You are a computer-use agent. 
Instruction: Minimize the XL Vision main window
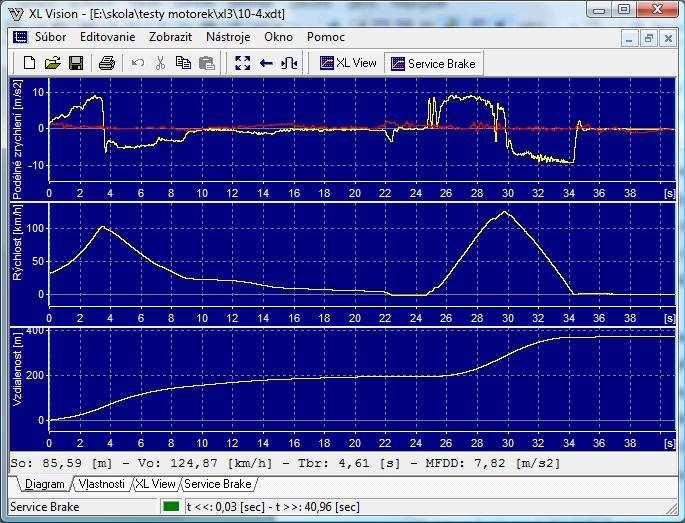coord(600,9)
